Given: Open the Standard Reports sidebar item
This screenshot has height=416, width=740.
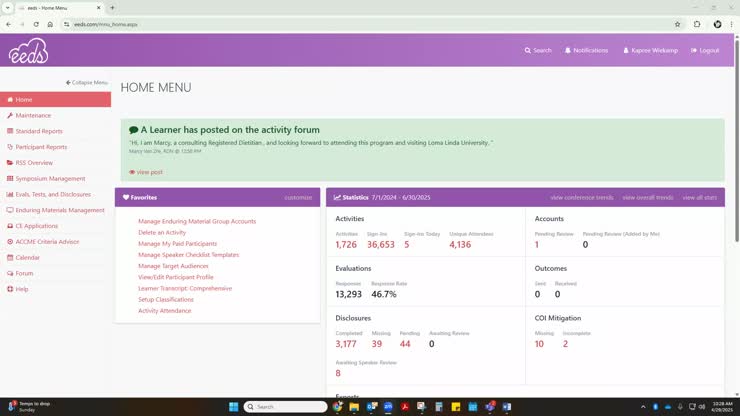Looking at the screenshot, I should click(39, 131).
